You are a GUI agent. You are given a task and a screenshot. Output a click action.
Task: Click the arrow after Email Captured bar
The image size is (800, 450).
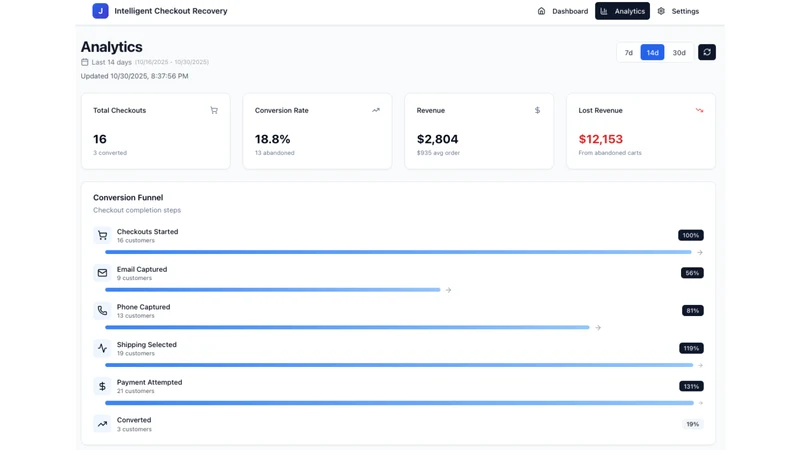click(x=448, y=290)
